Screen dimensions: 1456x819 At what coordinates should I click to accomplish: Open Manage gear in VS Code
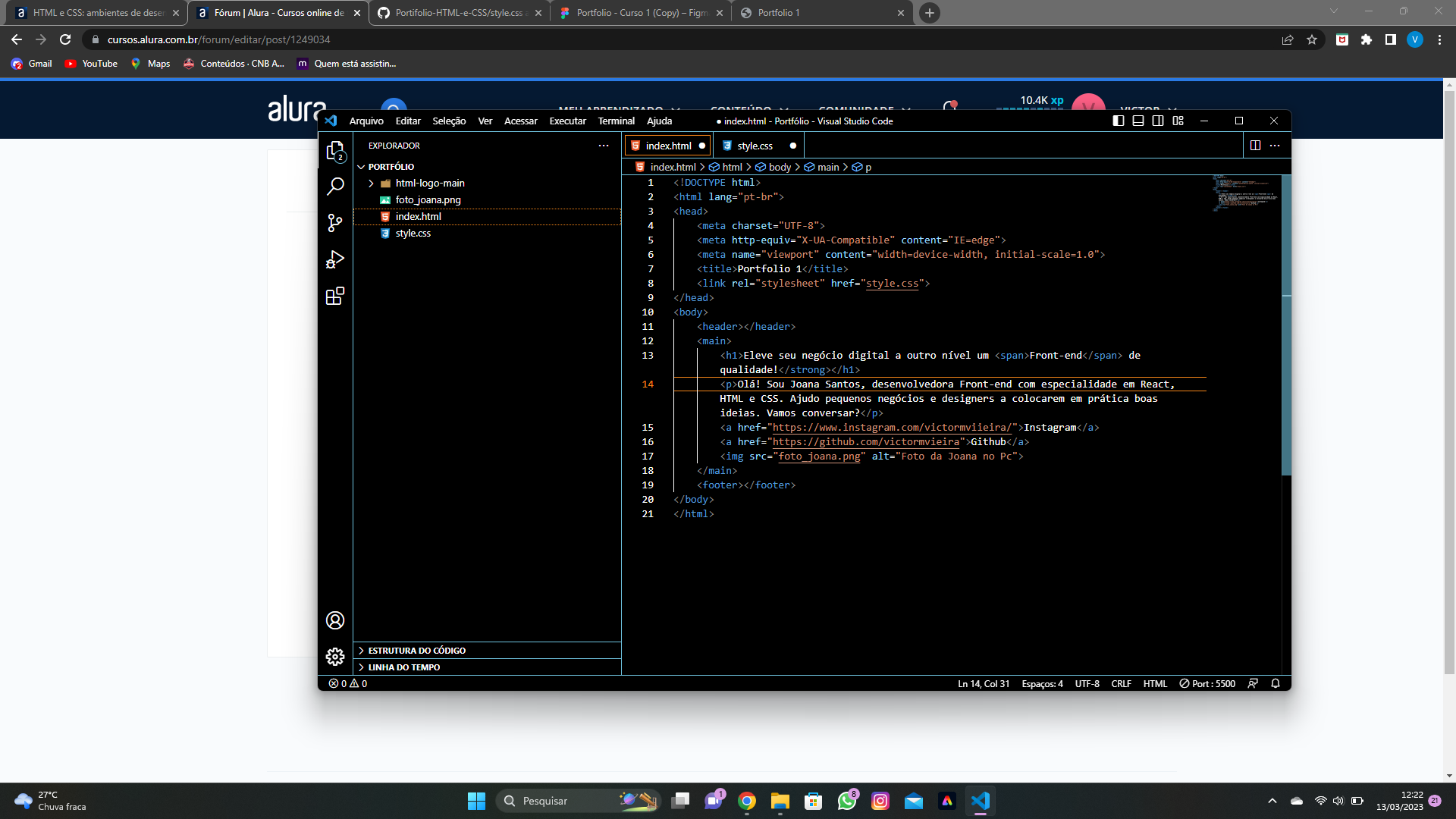coord(335,657)
